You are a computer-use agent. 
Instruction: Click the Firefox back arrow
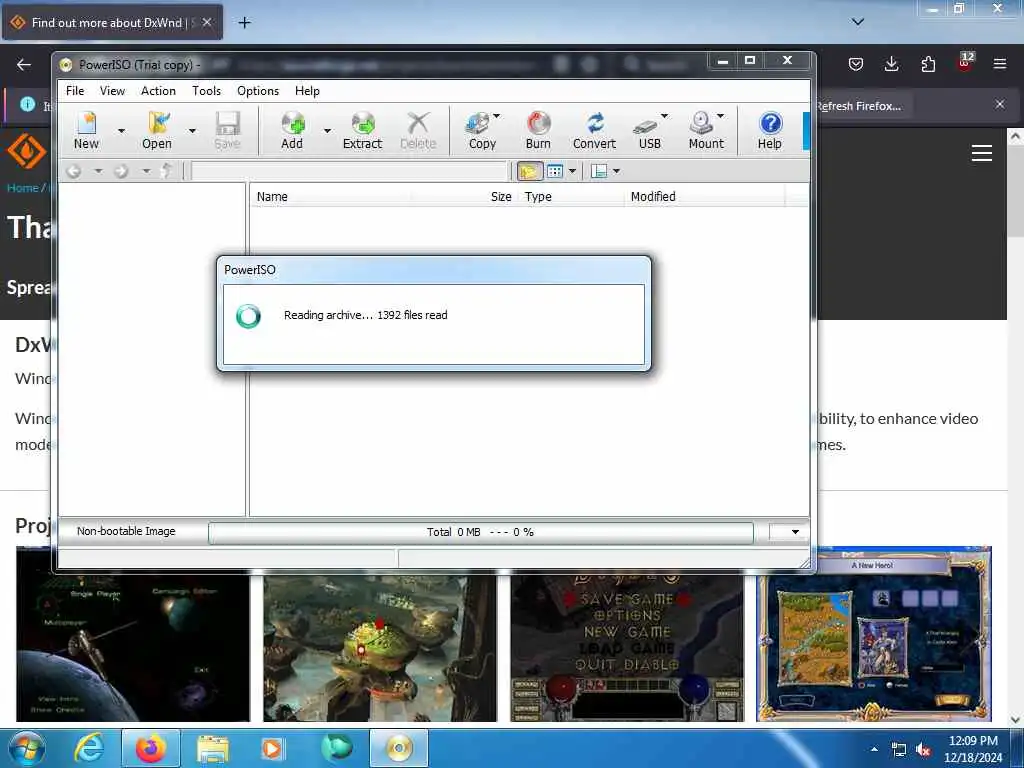click(x=24, y=64)
